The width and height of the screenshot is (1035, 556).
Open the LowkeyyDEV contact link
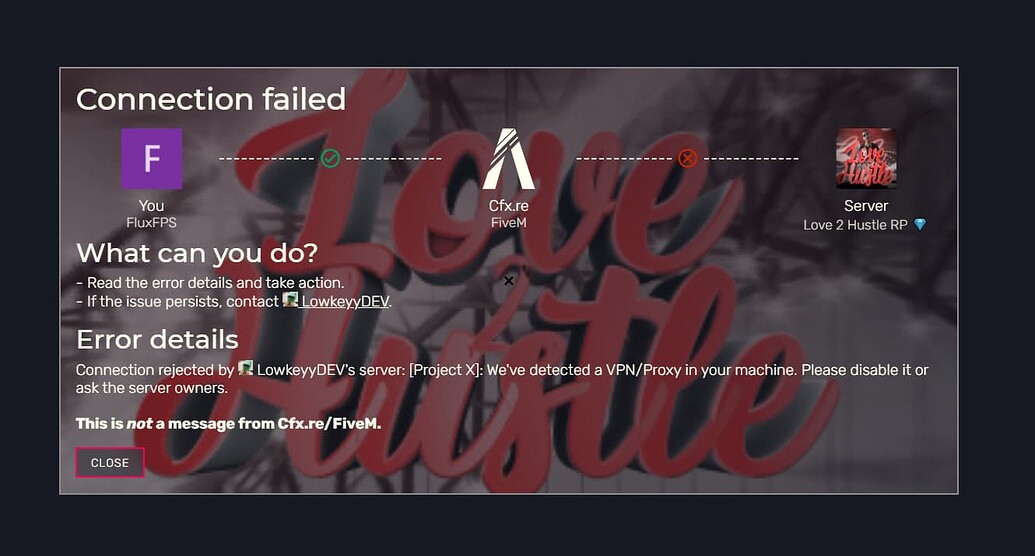tap(345, 302)
